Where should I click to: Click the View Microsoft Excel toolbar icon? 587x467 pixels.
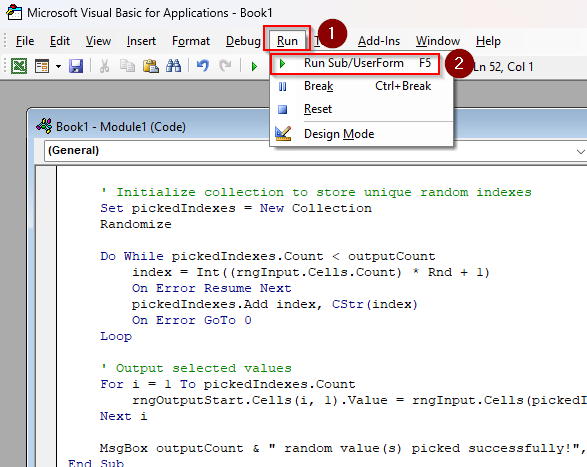19,66
